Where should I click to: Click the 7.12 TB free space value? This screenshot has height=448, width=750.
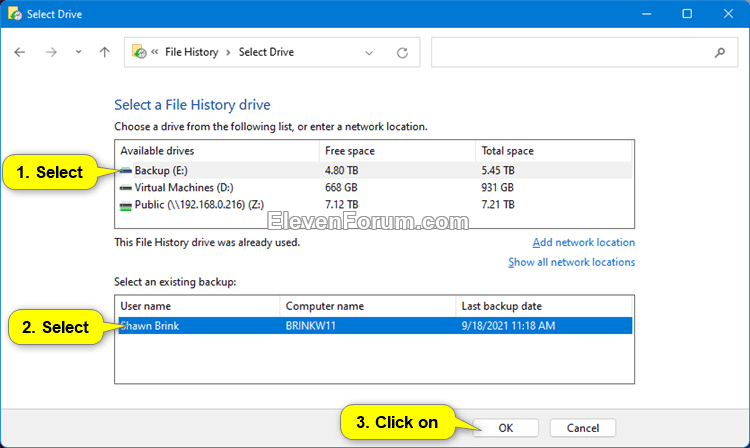342,205
